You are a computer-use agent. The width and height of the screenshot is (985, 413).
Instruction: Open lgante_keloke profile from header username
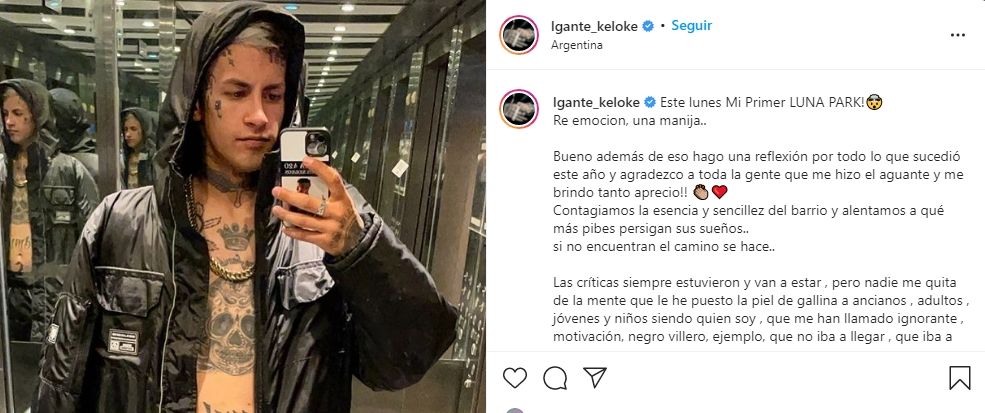coord(594,26)
